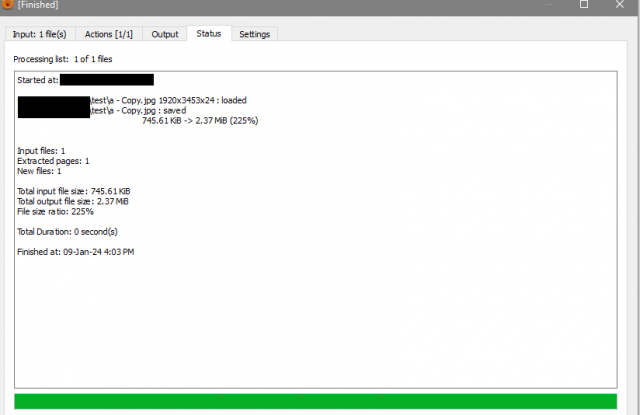Screen dimensions: 640x415
Task: Select the 'File size ratio: 225%' line
Action: click(x=55, y=212)
